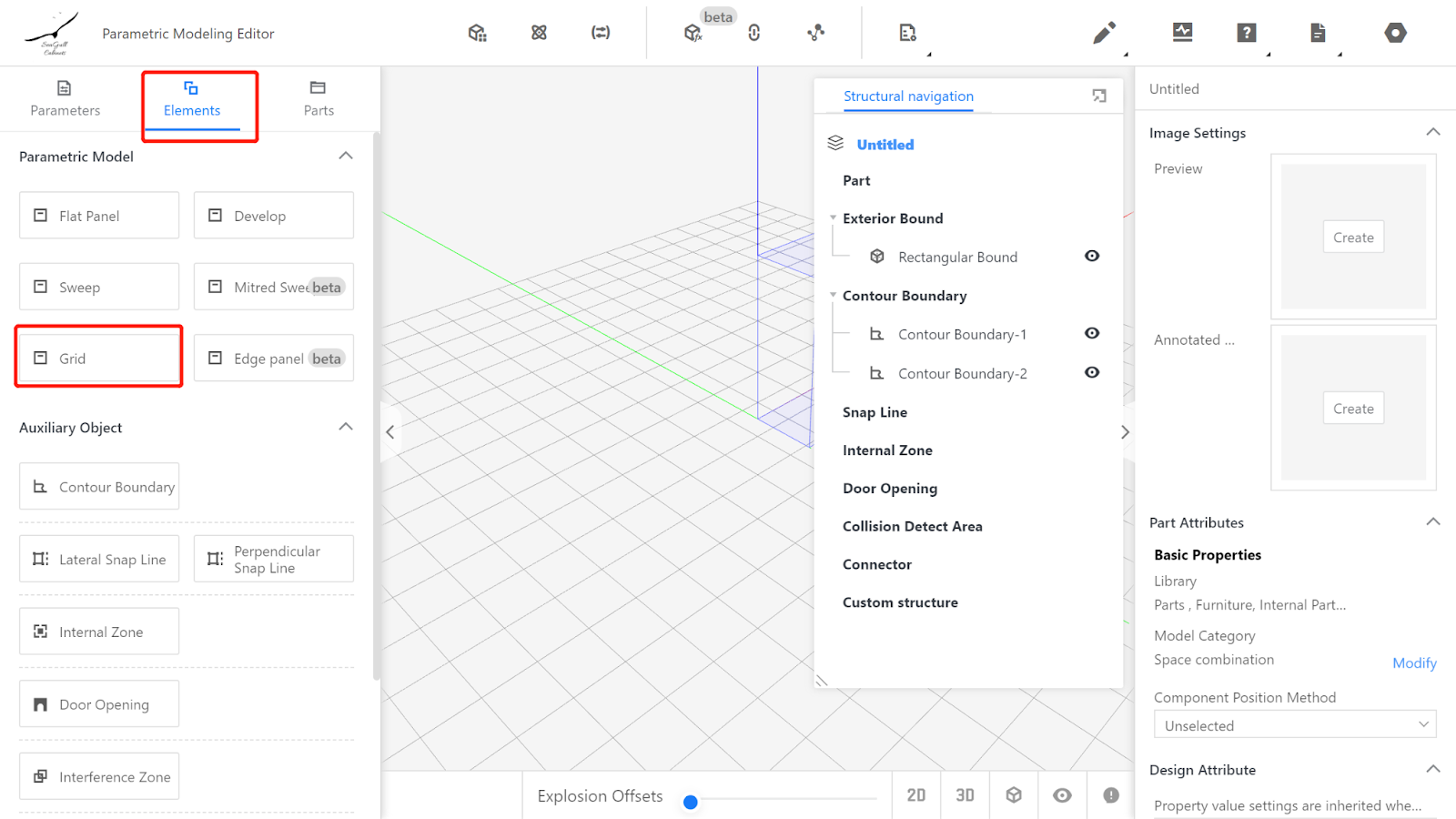Click the 3D cube view icon in bottom bar
The height and width of the screenshot is (819, 1456).
pyautogui.click(x=1014, y=795)
